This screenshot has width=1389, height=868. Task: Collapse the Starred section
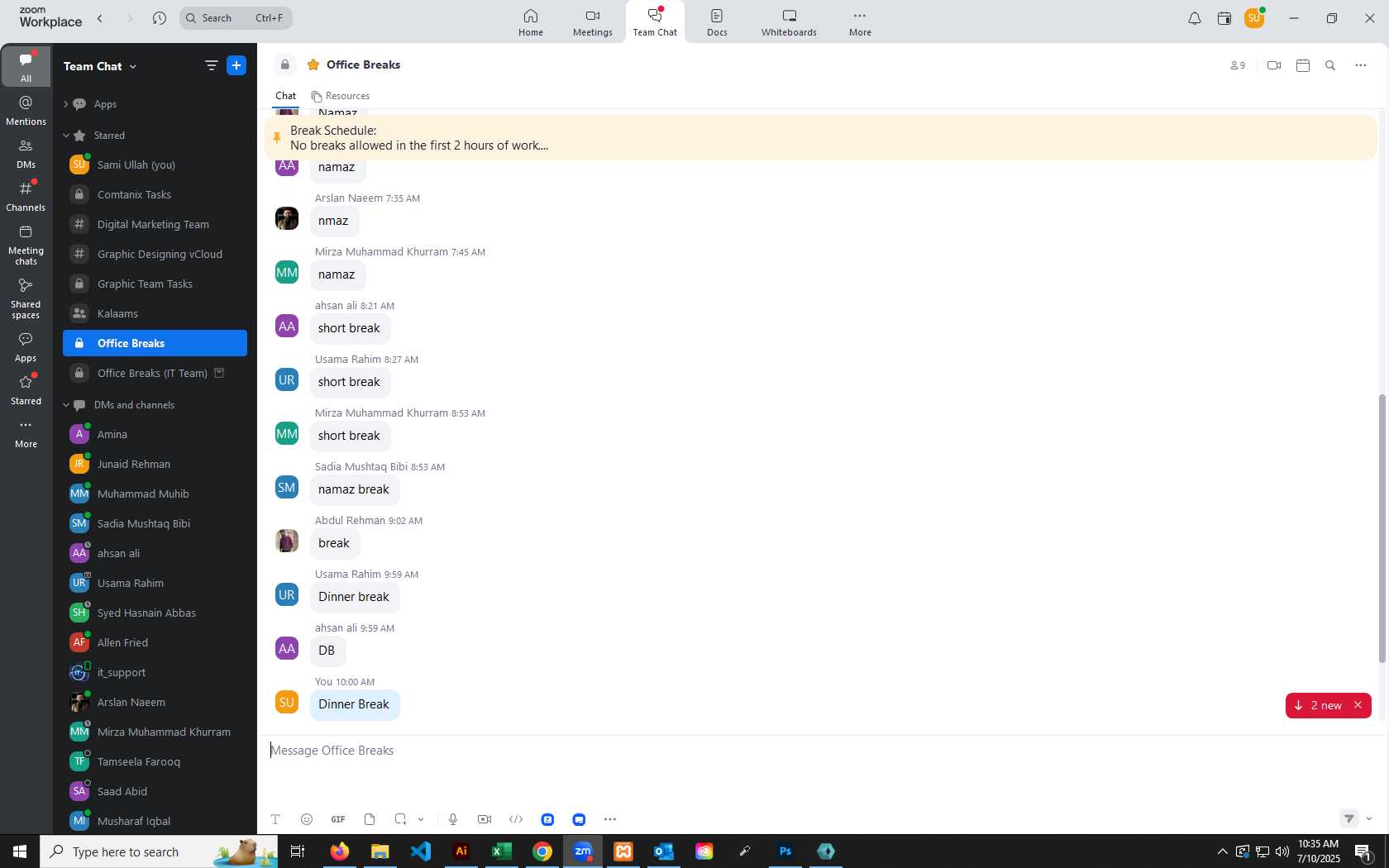pyautogui.click(x=65, y=136)
